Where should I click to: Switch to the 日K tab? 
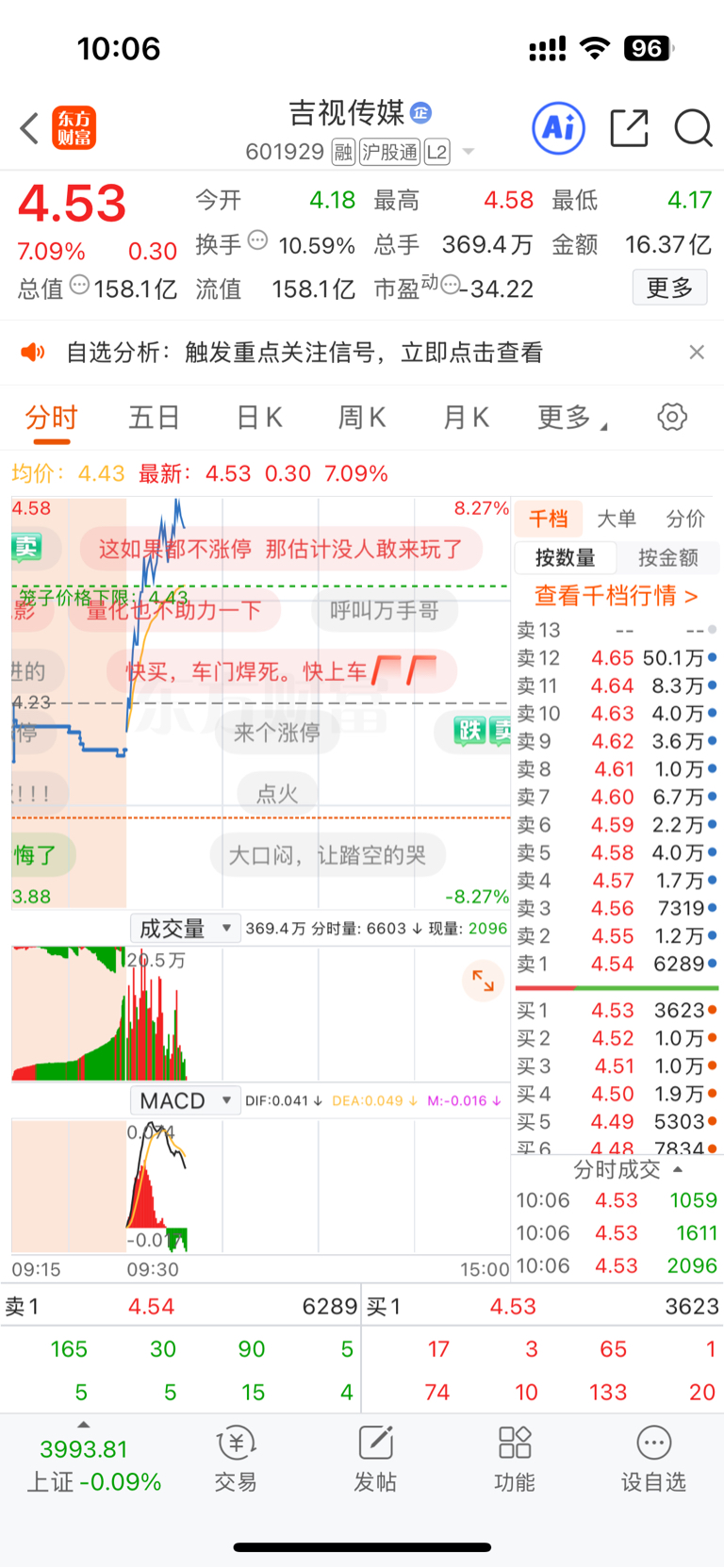point(258,418)
